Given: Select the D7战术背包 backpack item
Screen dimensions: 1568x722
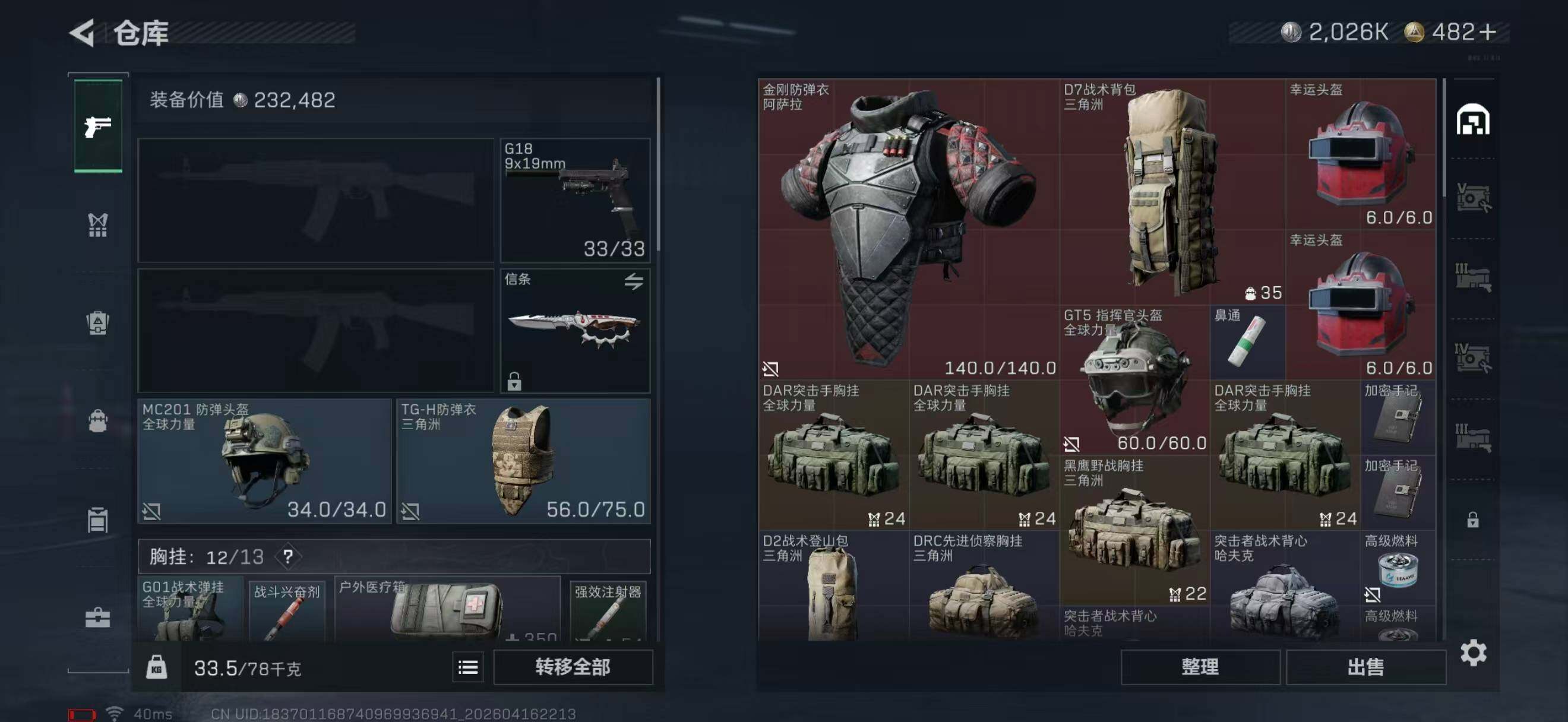Looking at the screenshot, I should click(x=1172, y=192).
